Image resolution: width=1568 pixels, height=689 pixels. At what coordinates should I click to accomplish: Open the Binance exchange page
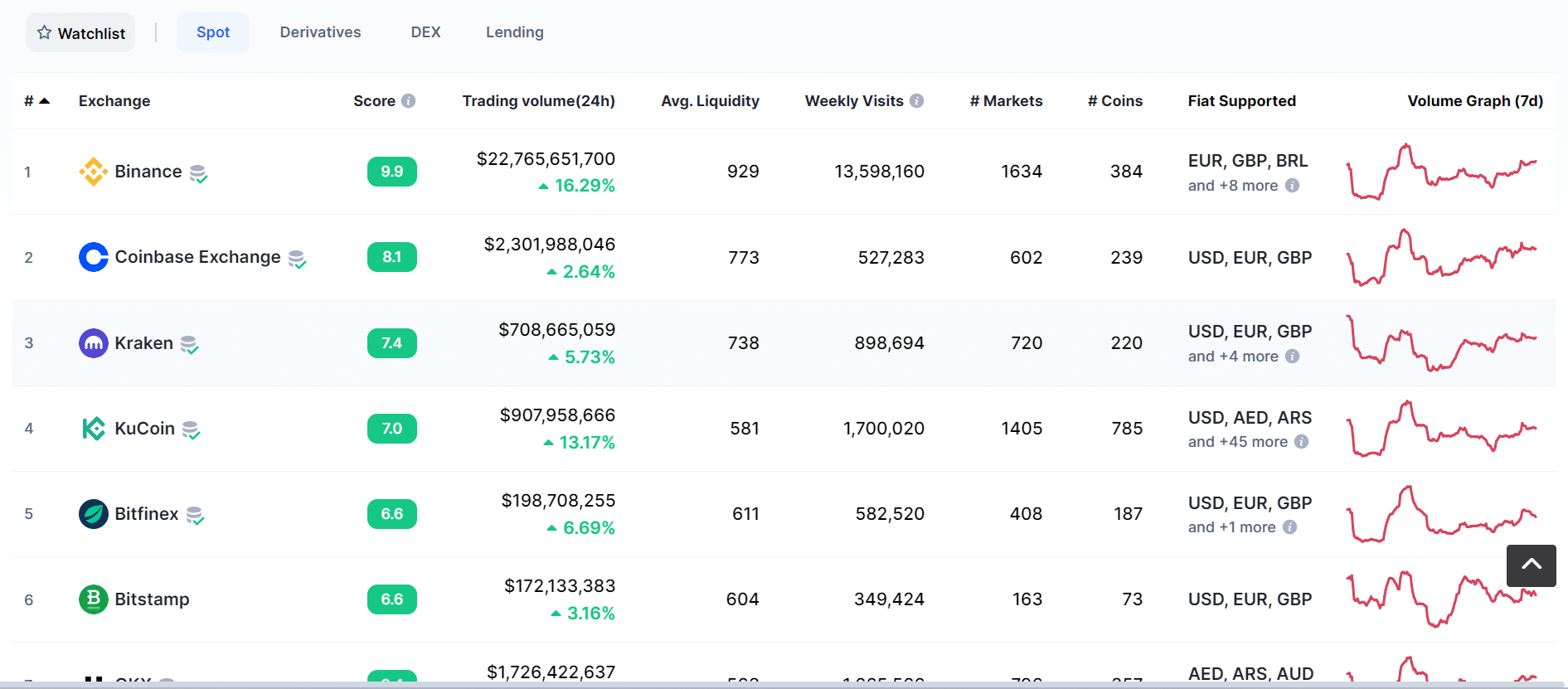click(x=148, y=172)
